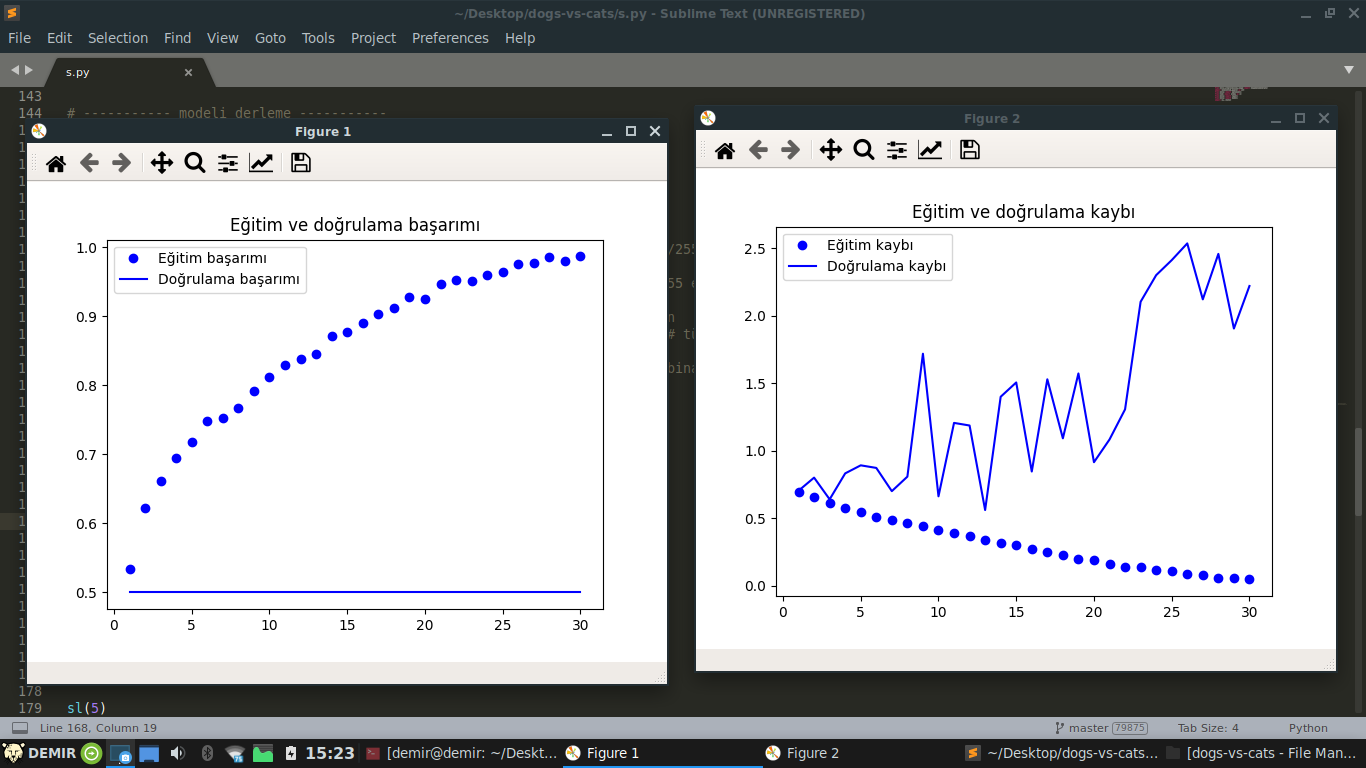This screenshot has width=1366, height=768.
Task: Click the green system monitor graph icon
Action: (262, 753)
